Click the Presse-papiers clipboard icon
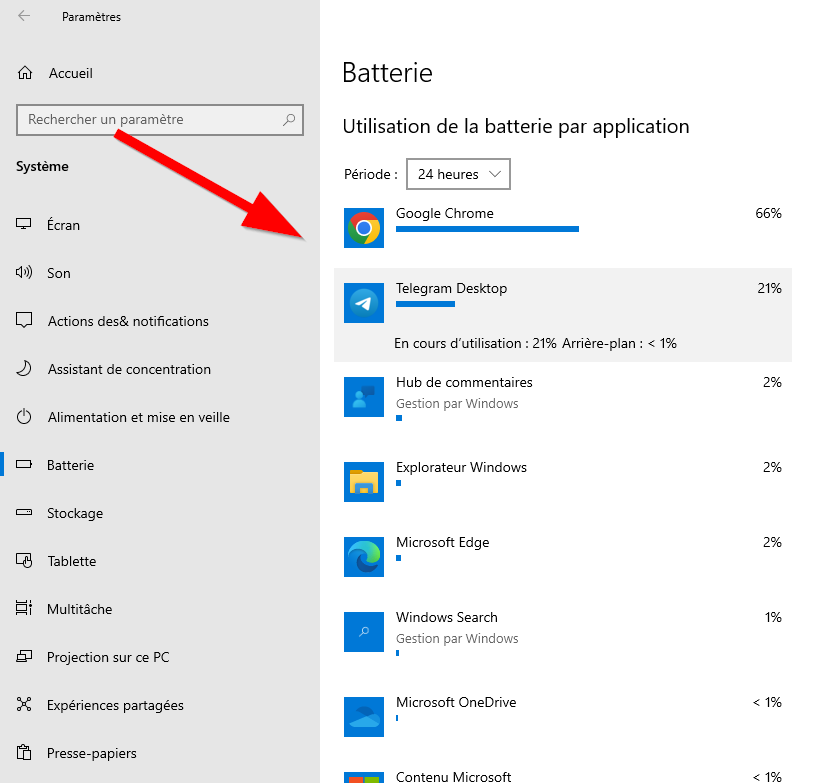Image resolution: width=839 pixels, height=783 pixels. tap(24, 752)
